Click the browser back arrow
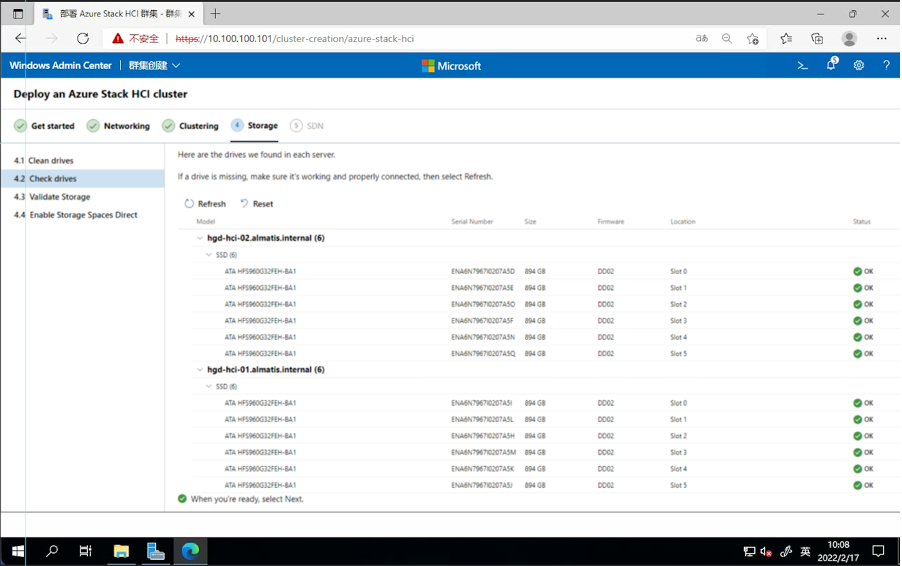 click(x=21, y=39)
